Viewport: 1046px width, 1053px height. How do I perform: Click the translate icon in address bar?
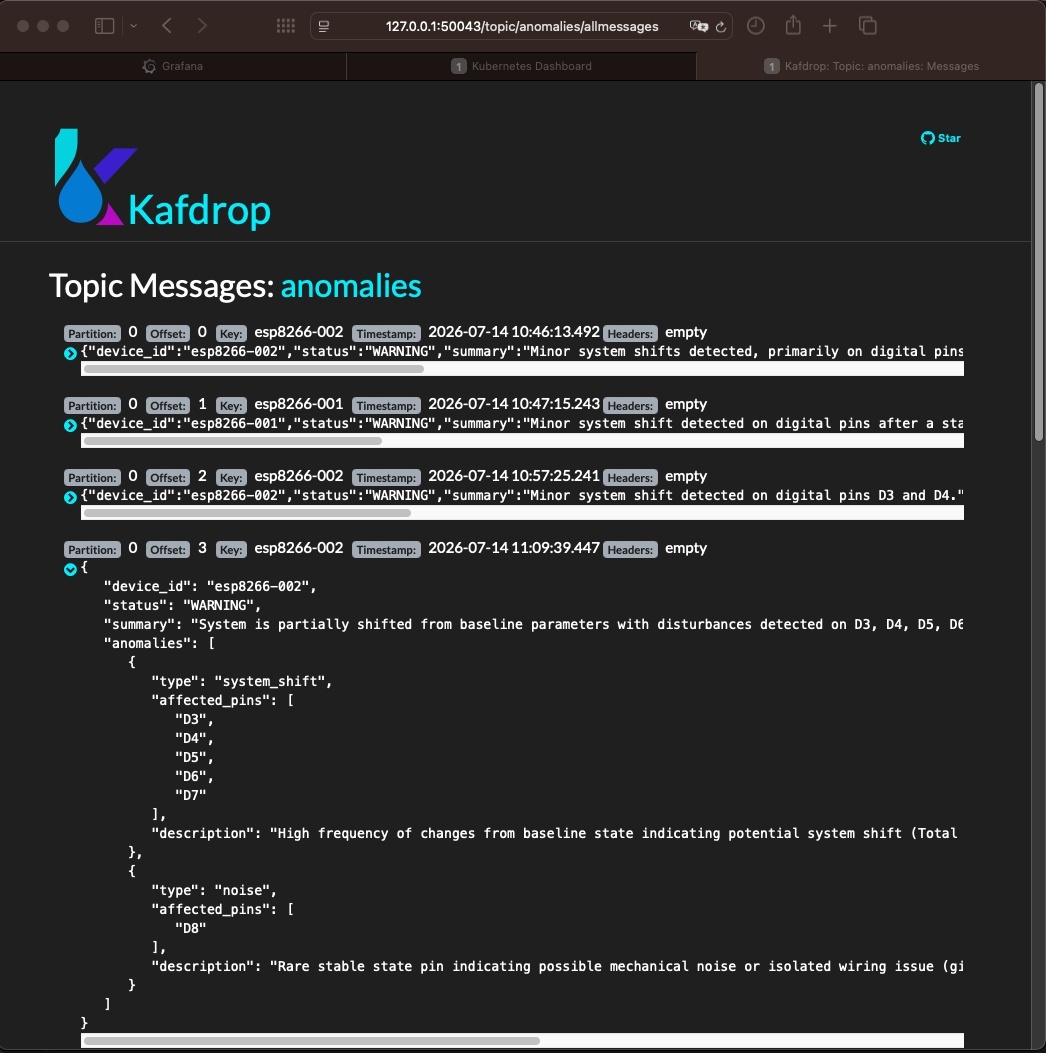pyautogui.click(x=699, y=26)
